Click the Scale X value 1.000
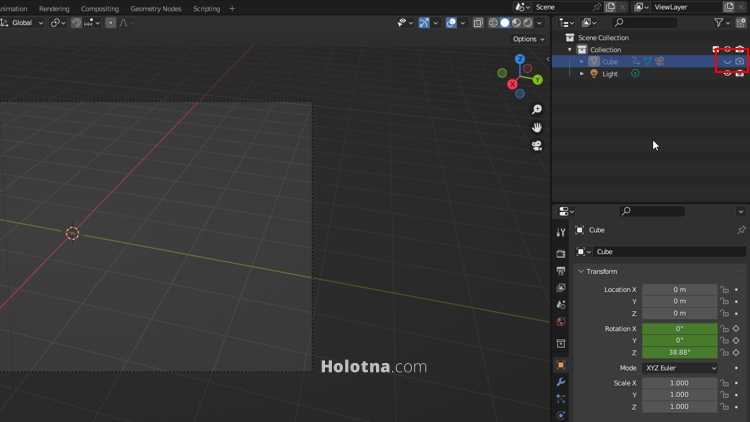The image size is (750, 422). click(679, 383)
